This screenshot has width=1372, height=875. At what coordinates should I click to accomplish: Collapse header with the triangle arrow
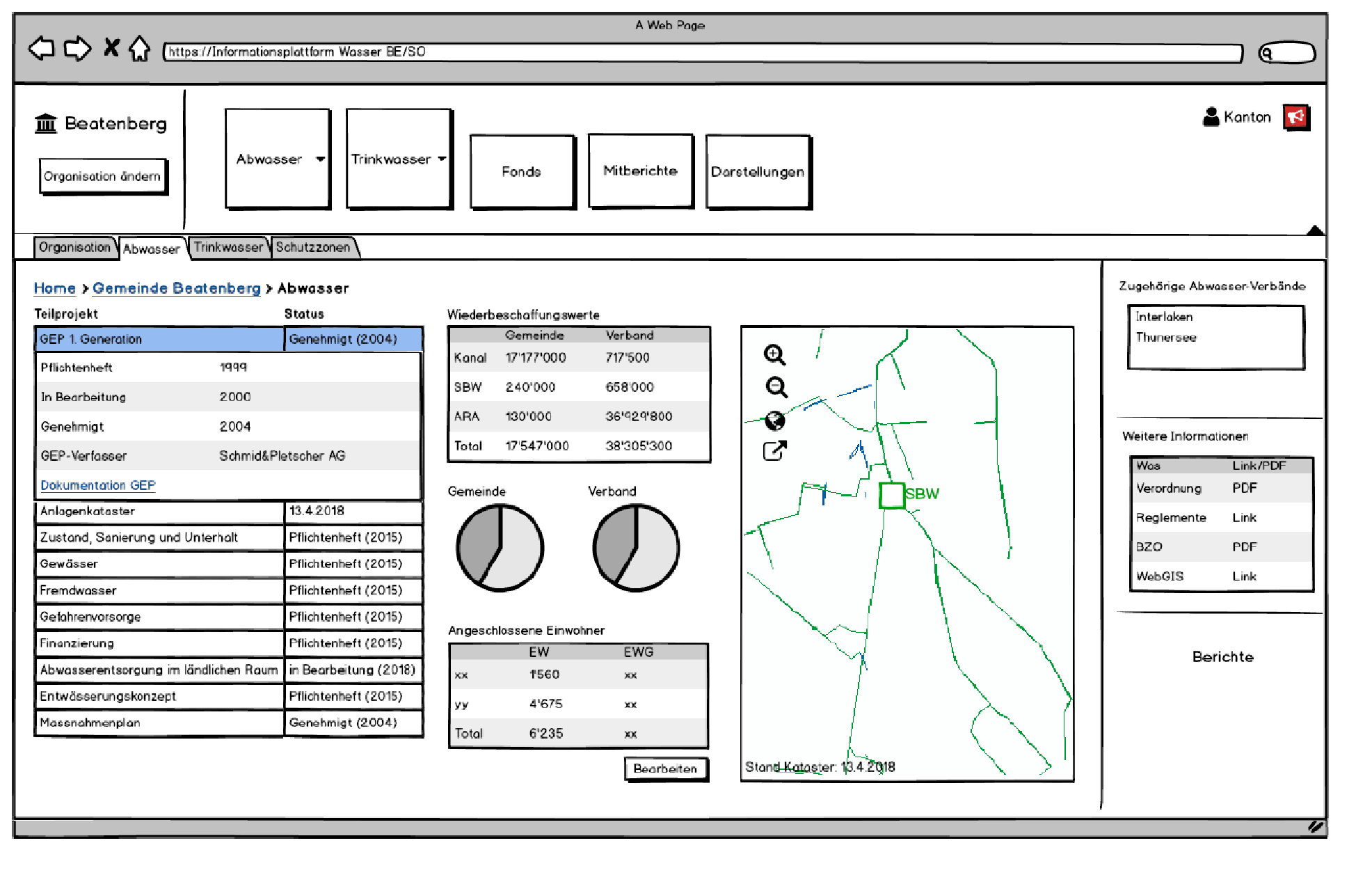click(1314, 230)
